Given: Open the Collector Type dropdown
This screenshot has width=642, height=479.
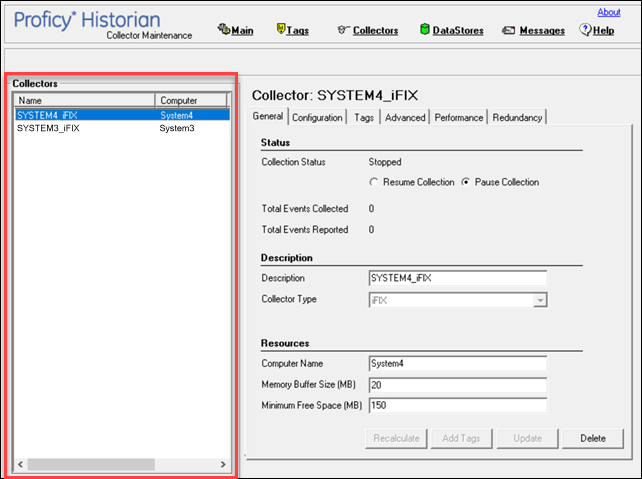Looking at the screenshot, I should [x=540, y=300].
